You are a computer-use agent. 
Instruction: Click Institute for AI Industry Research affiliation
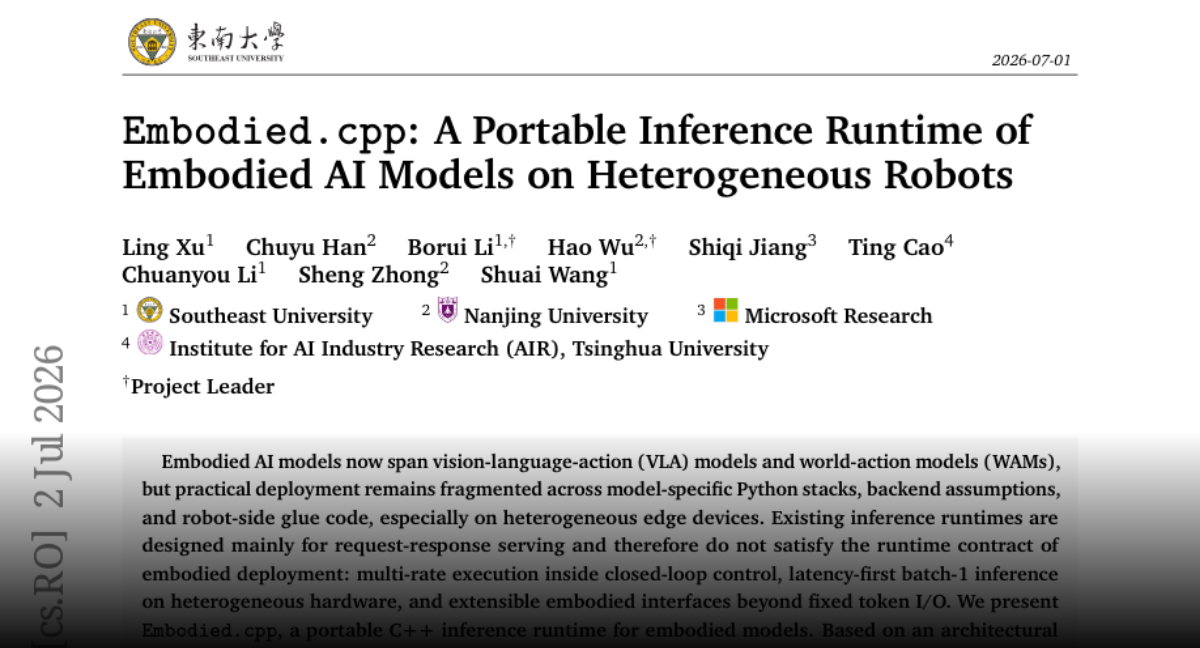click(x=468, y=348)
